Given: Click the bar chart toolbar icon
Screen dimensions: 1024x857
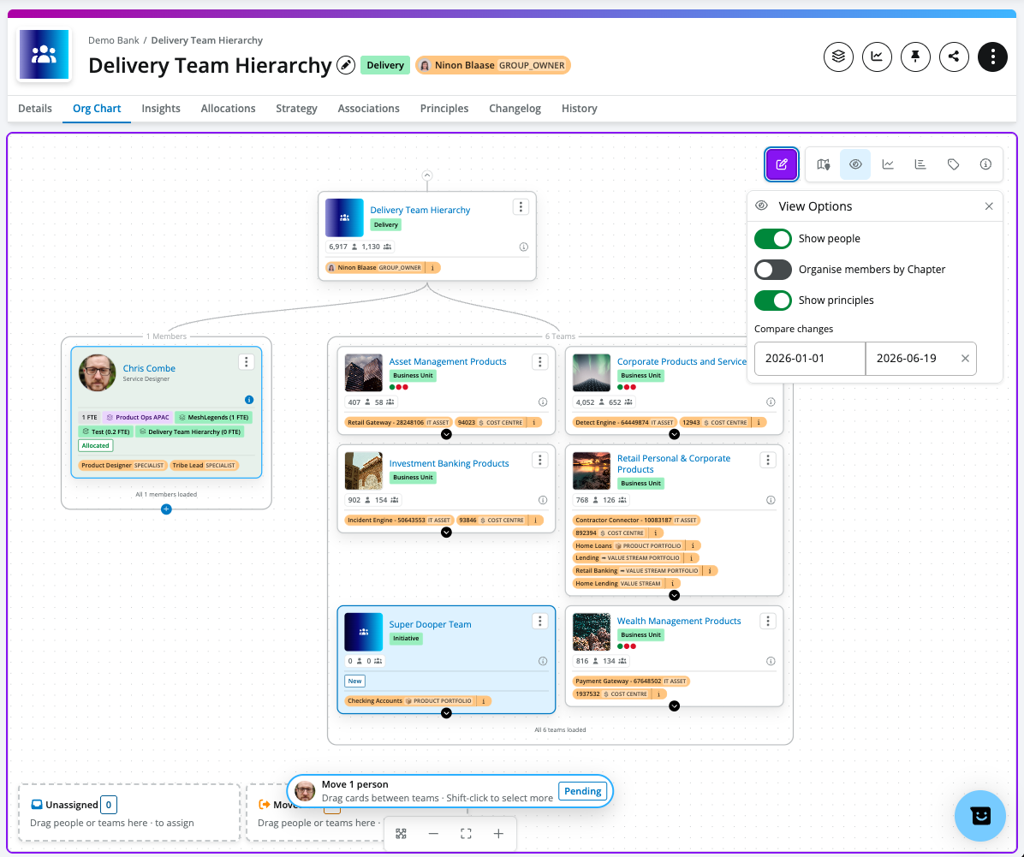Looking at the screenshot, I should coord(920,164).
